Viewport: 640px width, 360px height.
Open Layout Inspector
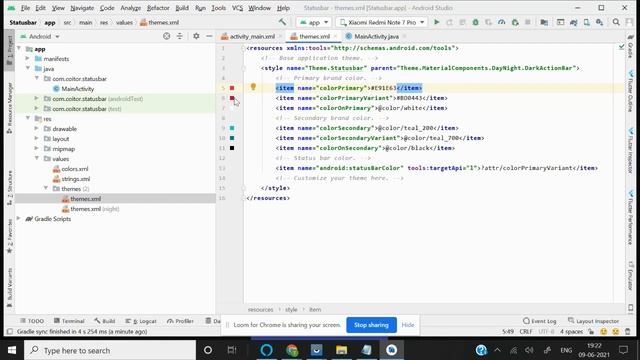(x=593, y=321)
